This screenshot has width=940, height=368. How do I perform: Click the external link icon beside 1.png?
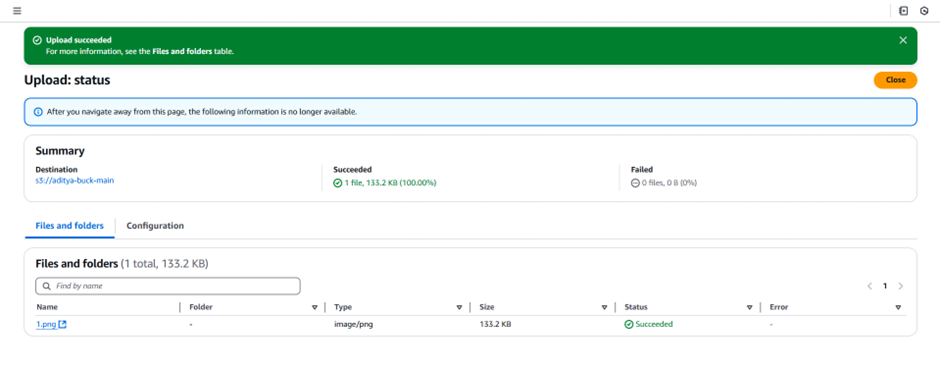click(x=62, y=324)
